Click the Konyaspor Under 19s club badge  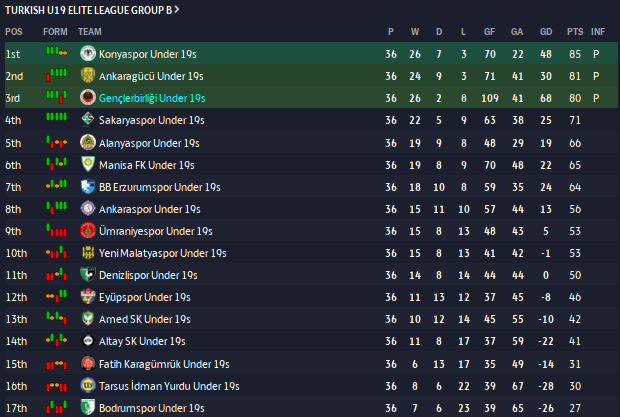88,54
